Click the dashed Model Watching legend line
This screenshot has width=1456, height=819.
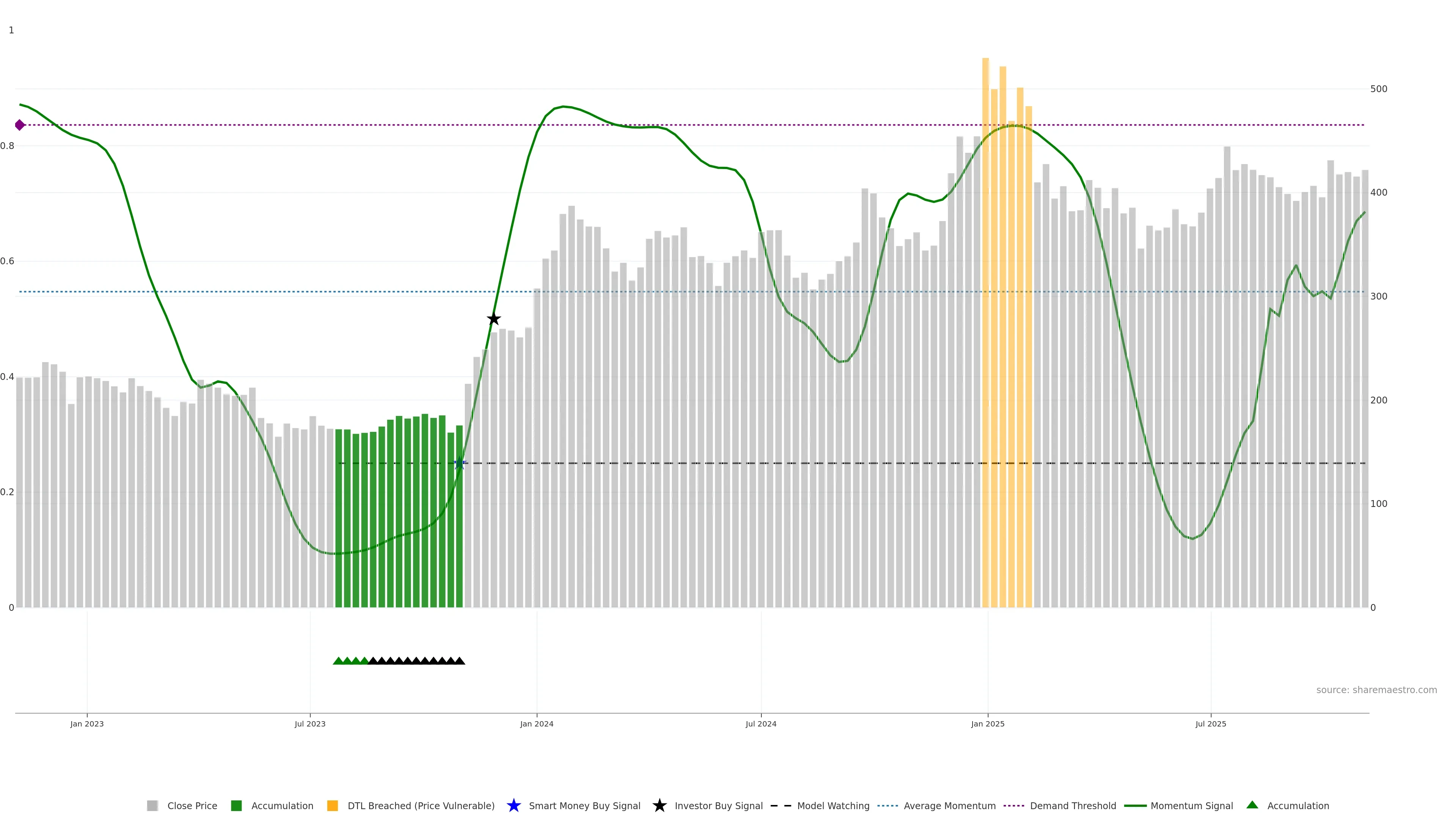point(781,805)
